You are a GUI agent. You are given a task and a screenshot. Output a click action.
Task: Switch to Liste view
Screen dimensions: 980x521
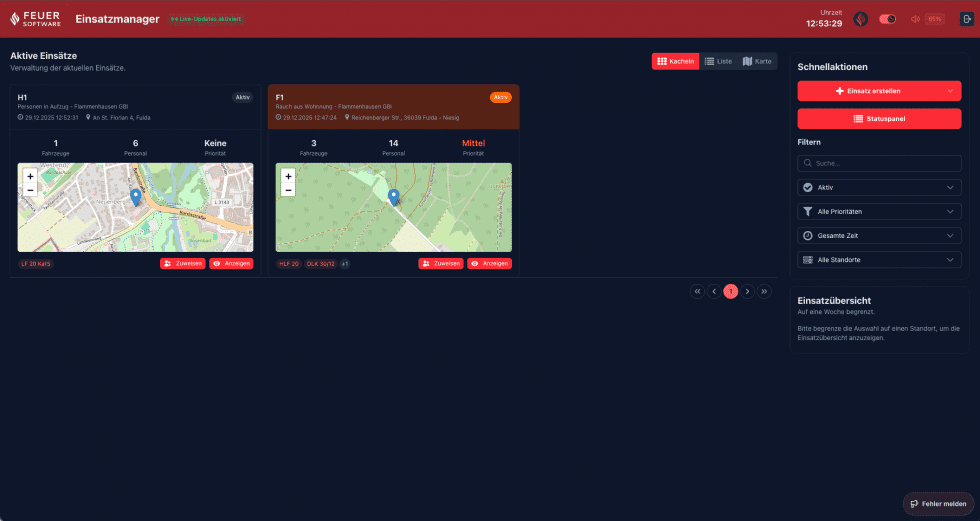coord(718,61)
